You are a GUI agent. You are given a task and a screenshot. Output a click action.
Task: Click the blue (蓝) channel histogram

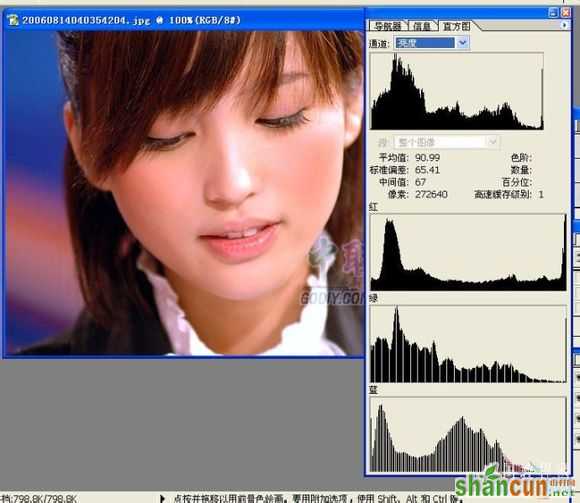468,435
